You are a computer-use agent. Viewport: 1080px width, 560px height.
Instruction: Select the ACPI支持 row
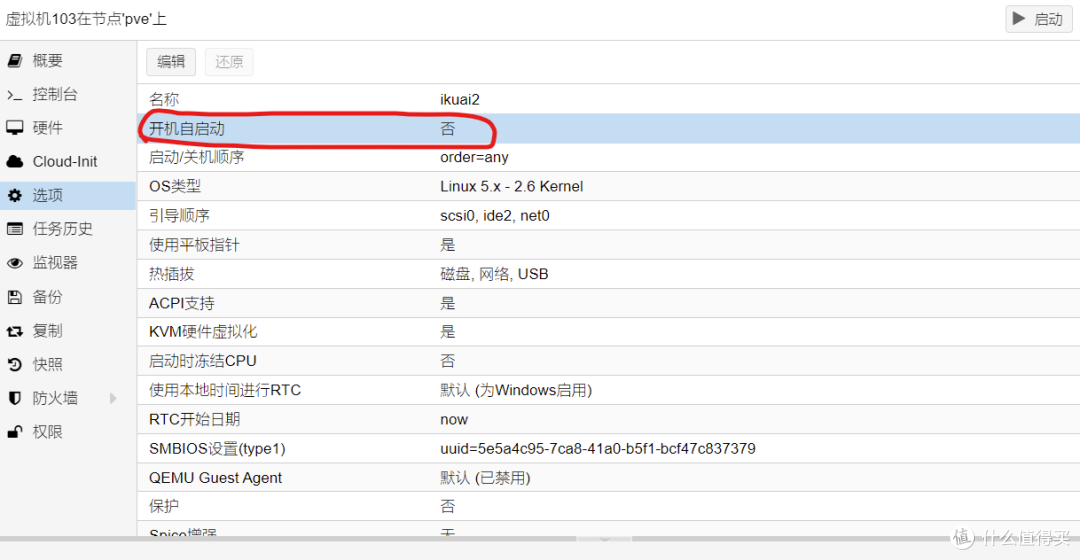click(x=609, y=303)
